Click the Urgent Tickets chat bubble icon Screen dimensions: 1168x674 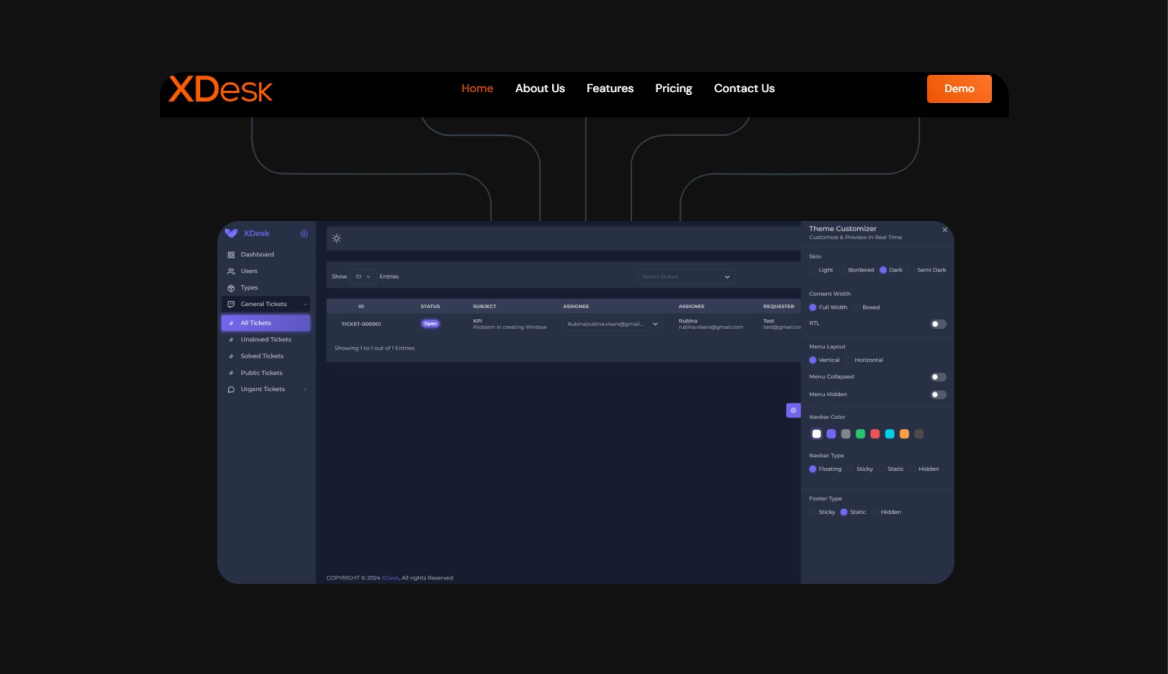[x=231, y=389]
